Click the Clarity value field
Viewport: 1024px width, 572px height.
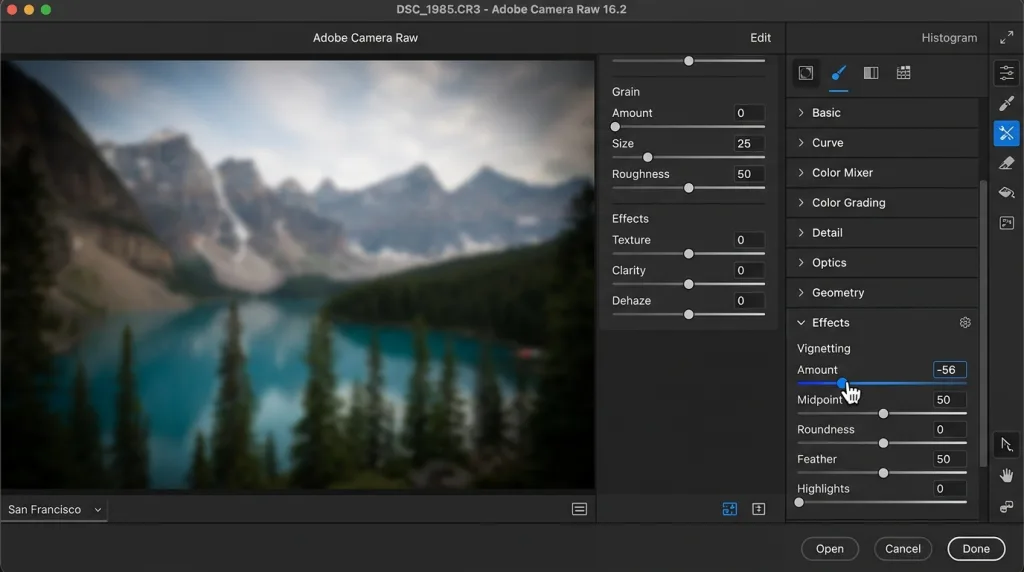[748, 270]
